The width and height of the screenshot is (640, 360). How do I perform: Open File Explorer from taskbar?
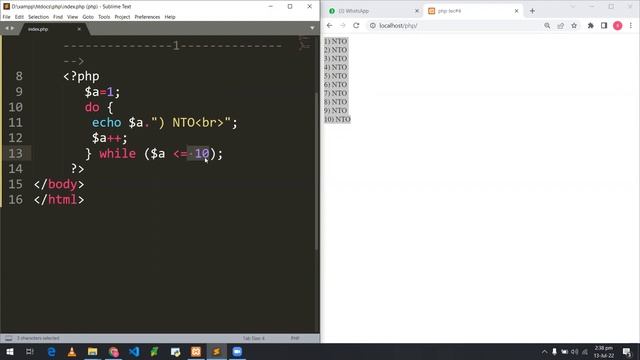click(x=93, y=352)
